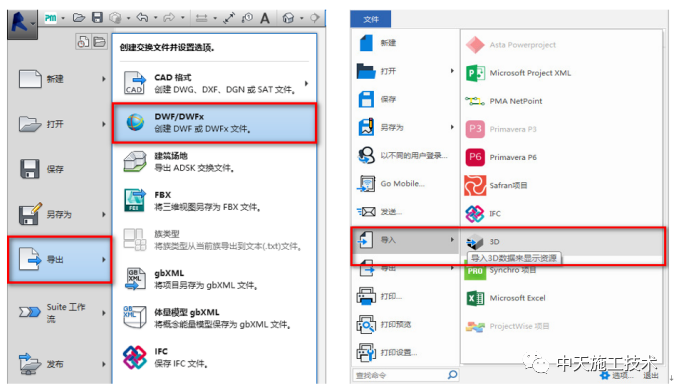
Task: Choose Primavera P3 import
Action: click(x=561, y=129)
